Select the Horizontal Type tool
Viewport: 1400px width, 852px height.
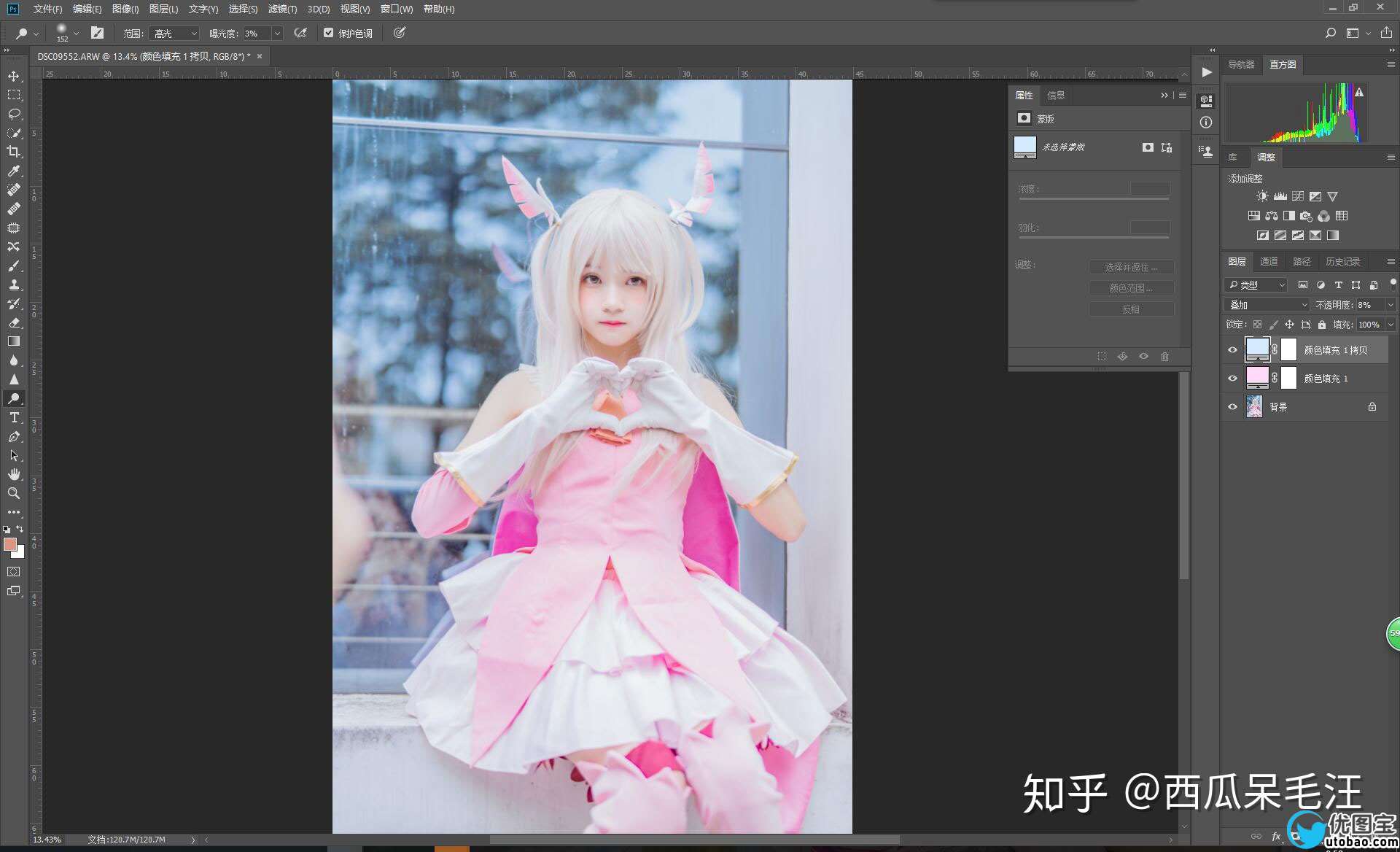click(14, 417)
